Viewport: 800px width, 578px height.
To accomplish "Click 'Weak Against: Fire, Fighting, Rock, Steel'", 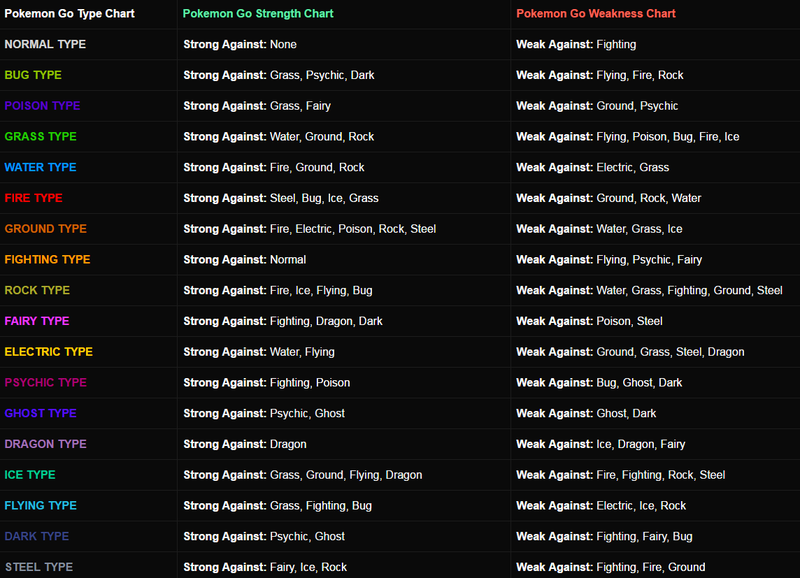I will point(621,475).
